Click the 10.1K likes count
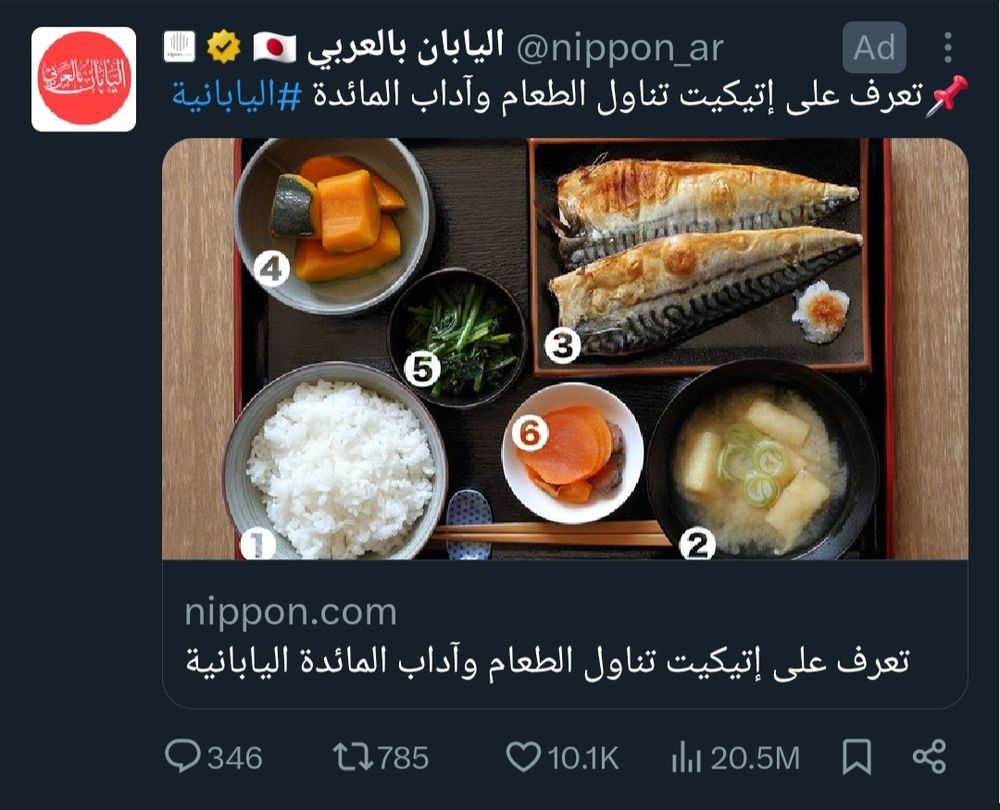Image resolution: width=1000 pixels, height=810 pixels. click(x=583, y=758)
